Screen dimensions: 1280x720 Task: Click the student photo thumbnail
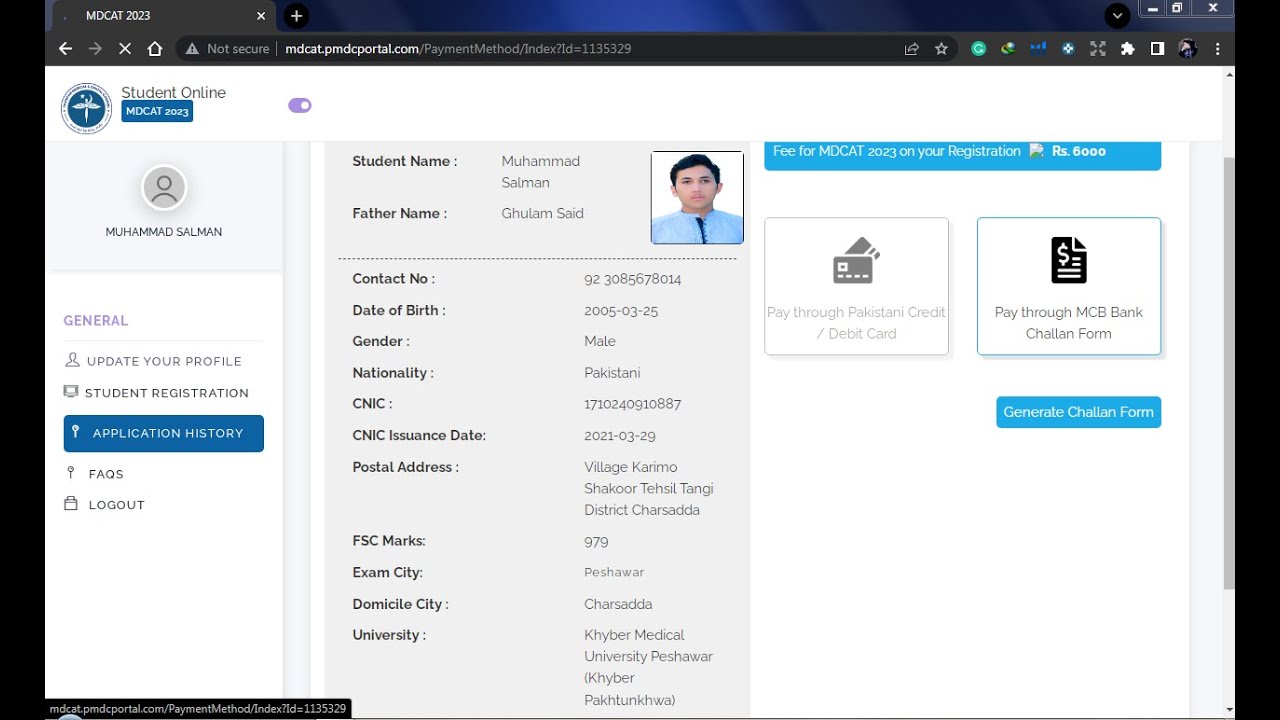pyautogui.click(x=697, y=197)
